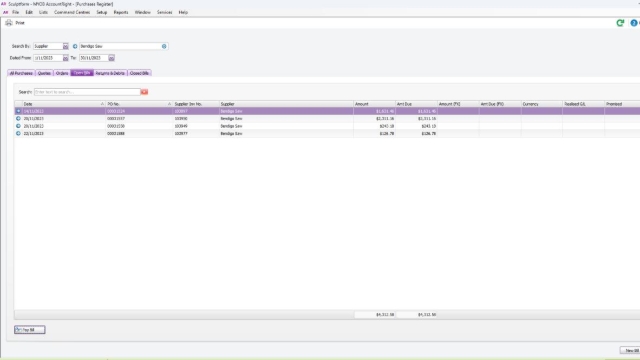Open the To date calendar picker

point(111,58)
